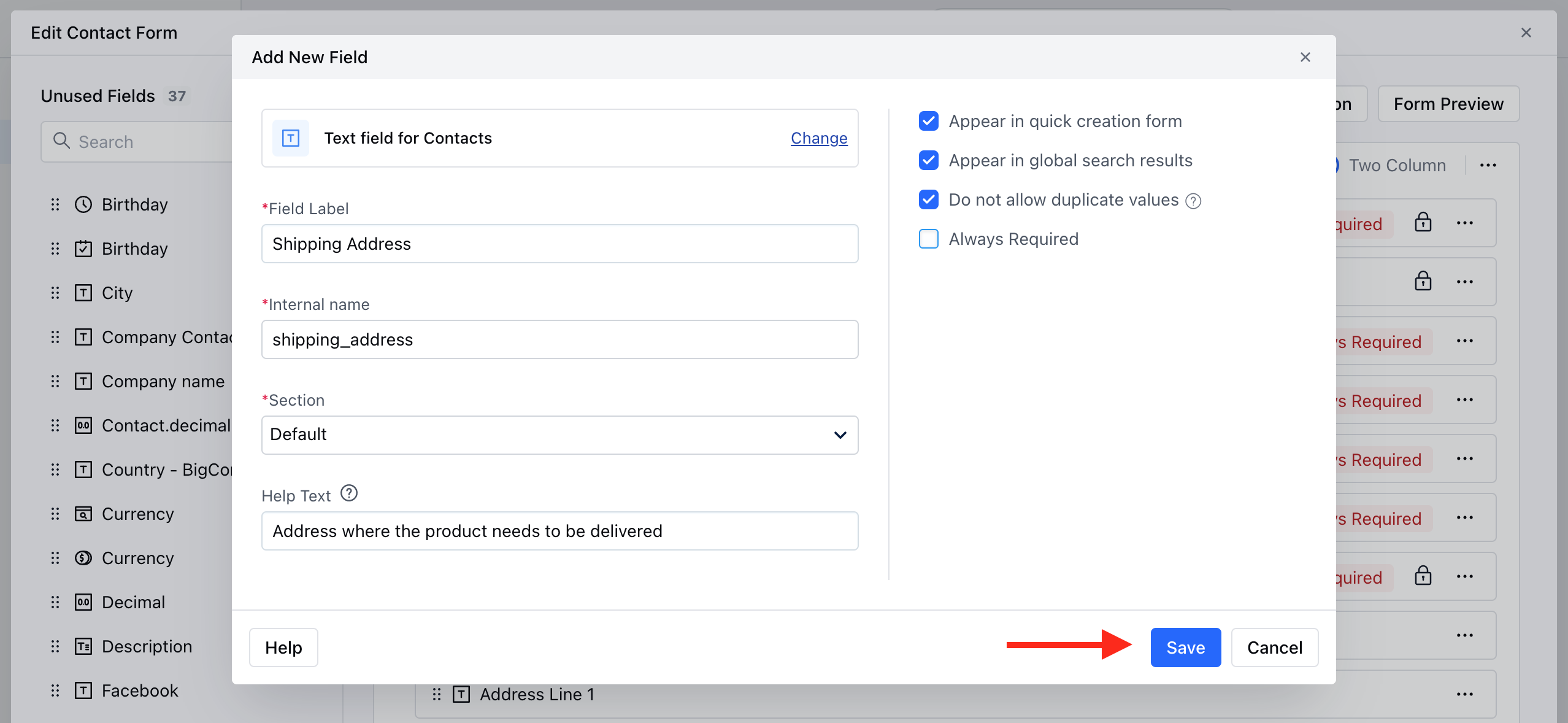This screenshot has width=1568, height=723.
Task: Click the Decimal field type icon
Action: click(83, 602)
